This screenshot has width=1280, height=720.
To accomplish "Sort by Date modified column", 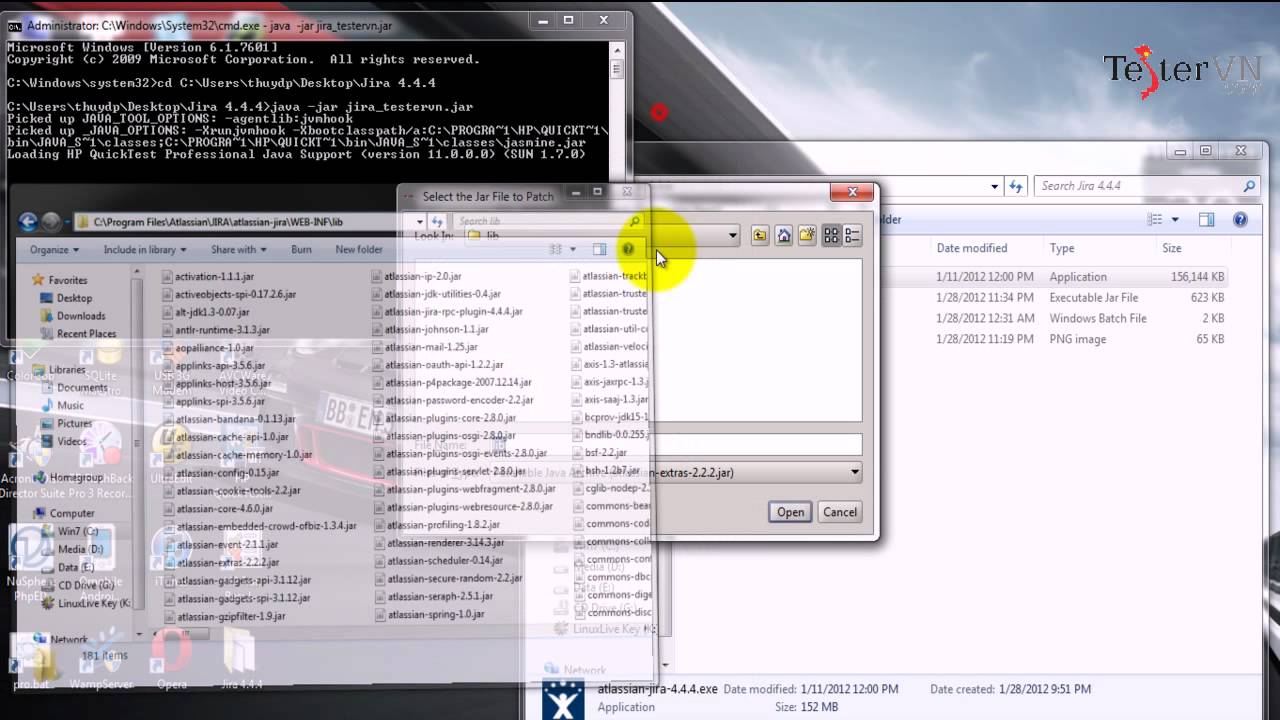I will click(x=971, y=248).
